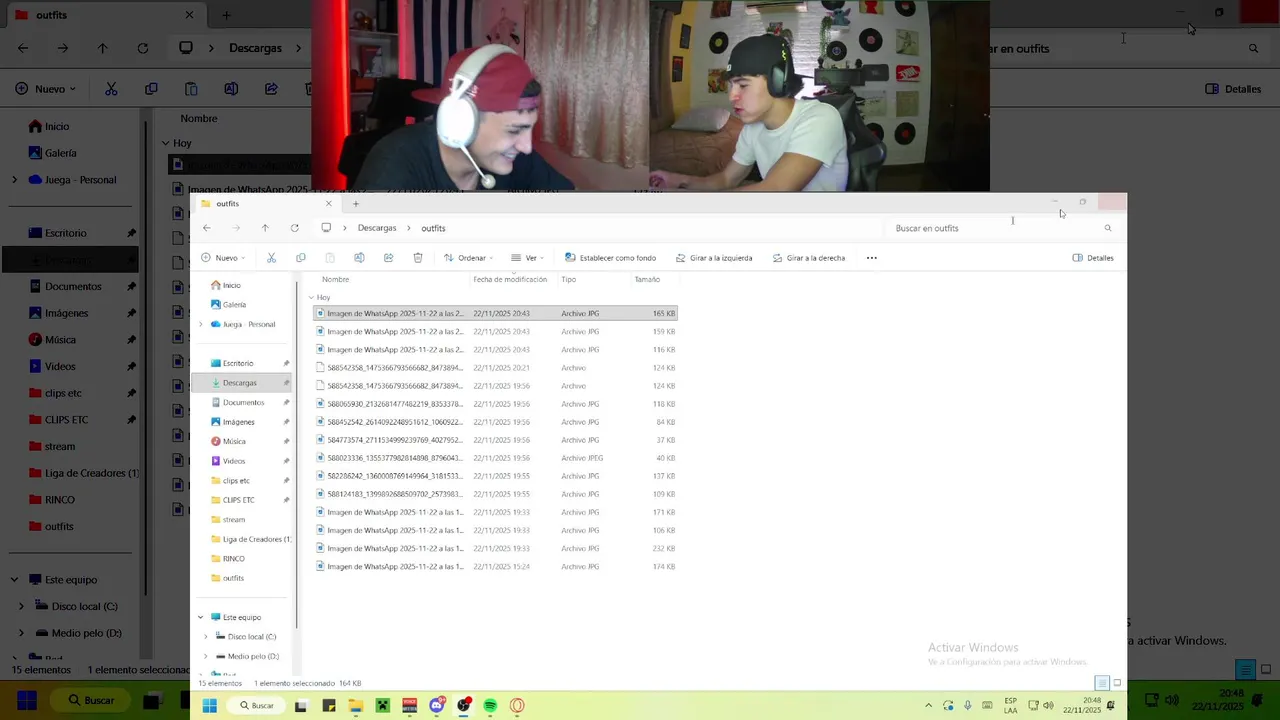This screenshot has width=1280, height=720.
Task: Select outfits tab in front window
Action: (x=265, y=204)
